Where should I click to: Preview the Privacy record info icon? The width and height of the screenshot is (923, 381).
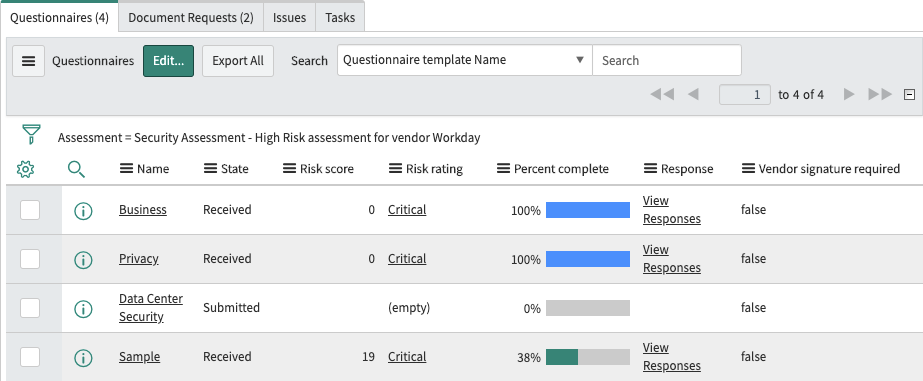click(x=84, y=260)
